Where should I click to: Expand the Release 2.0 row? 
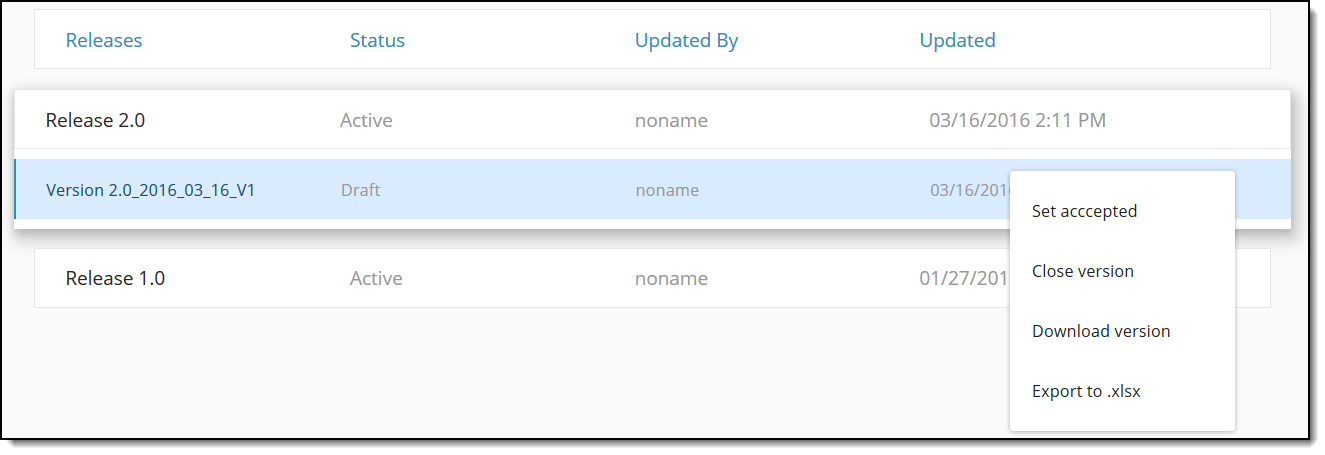[x=95, y=120]
